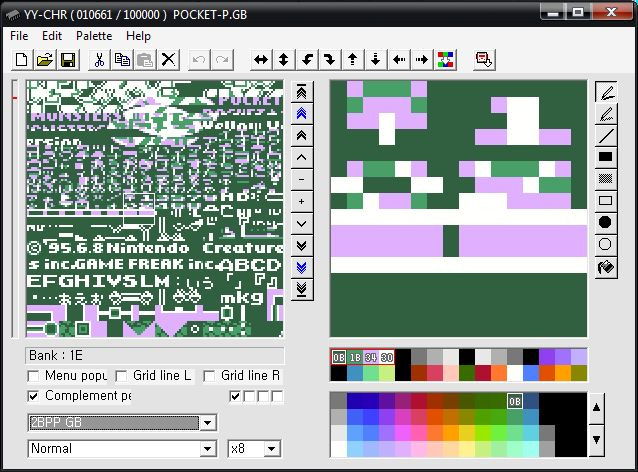This screenshot has width=638, height=472.
Task: Rotate tile right with the curved arrow
Action: pyautogui.click(x=330, y=60)
